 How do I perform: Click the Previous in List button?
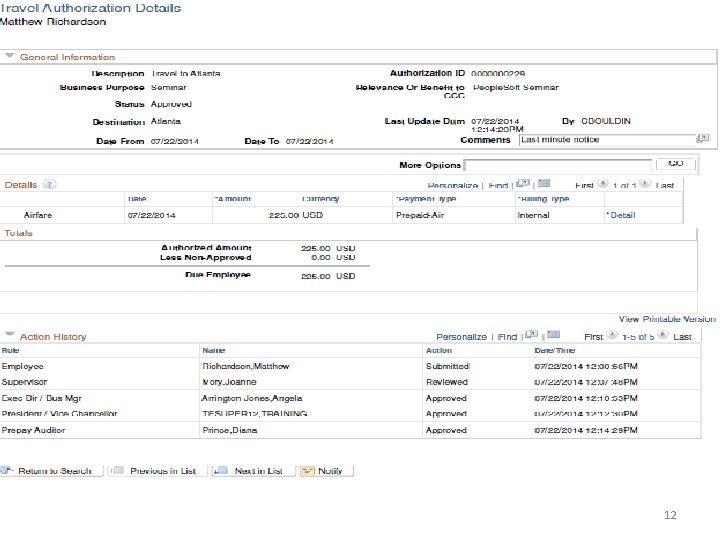(158, 471)
